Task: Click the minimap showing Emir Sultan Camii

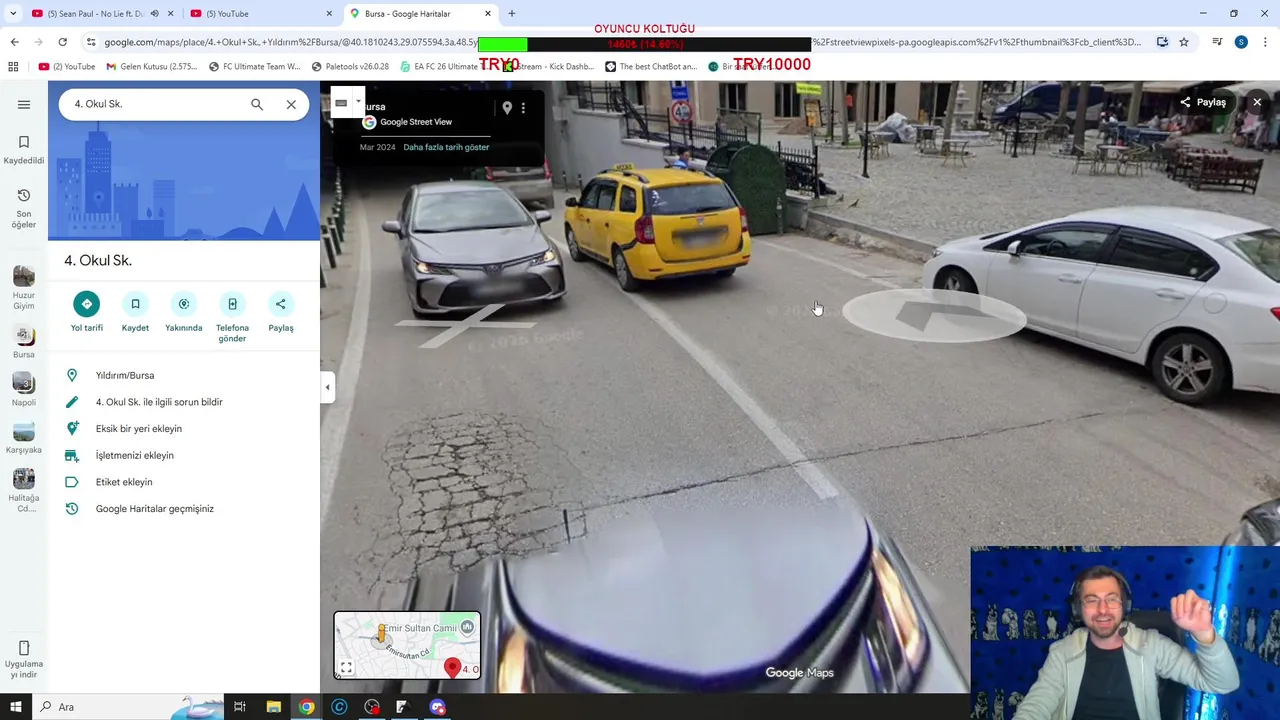Action: (x=407, y=645)
